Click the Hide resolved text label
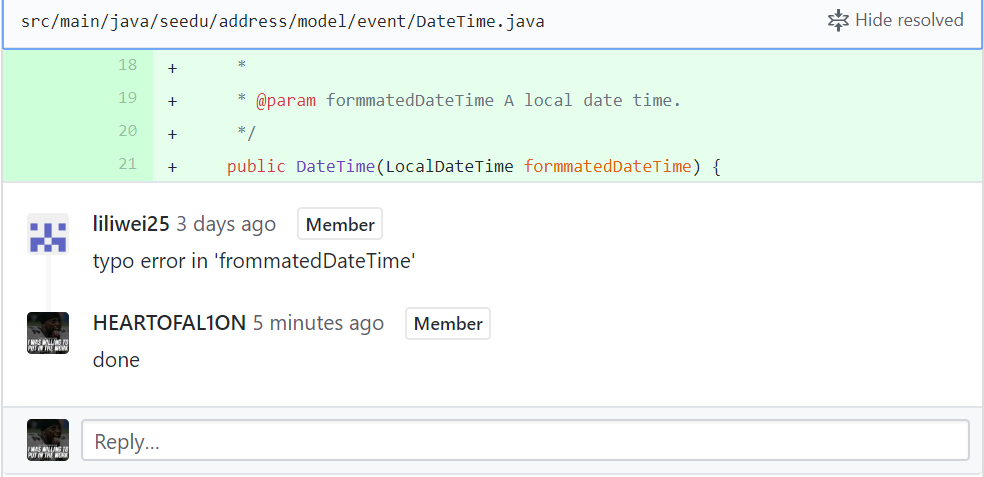The width and height of the screenshot is (984, 477). [x=909, y=21]
